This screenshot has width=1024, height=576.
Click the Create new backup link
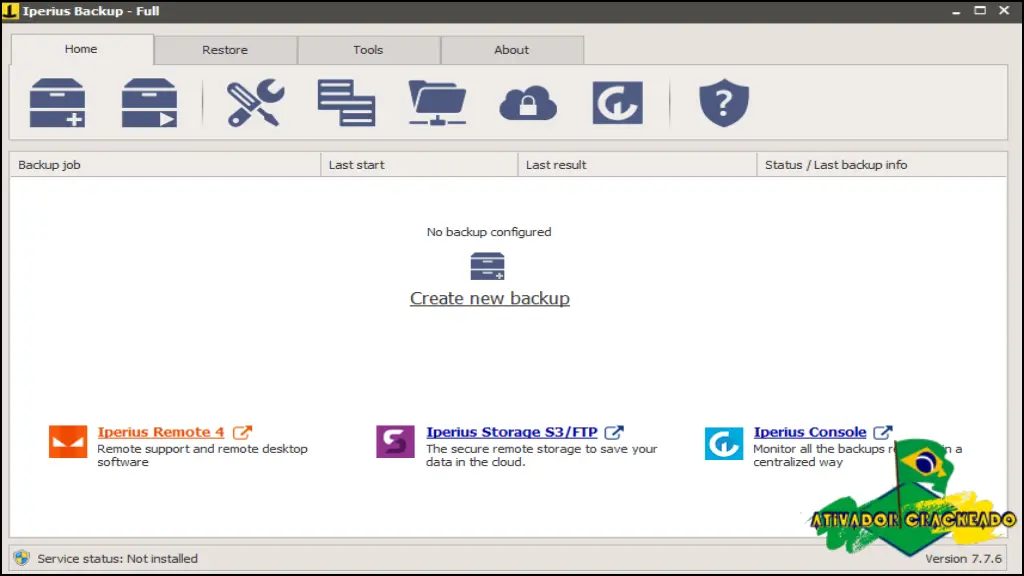point(490,298)
